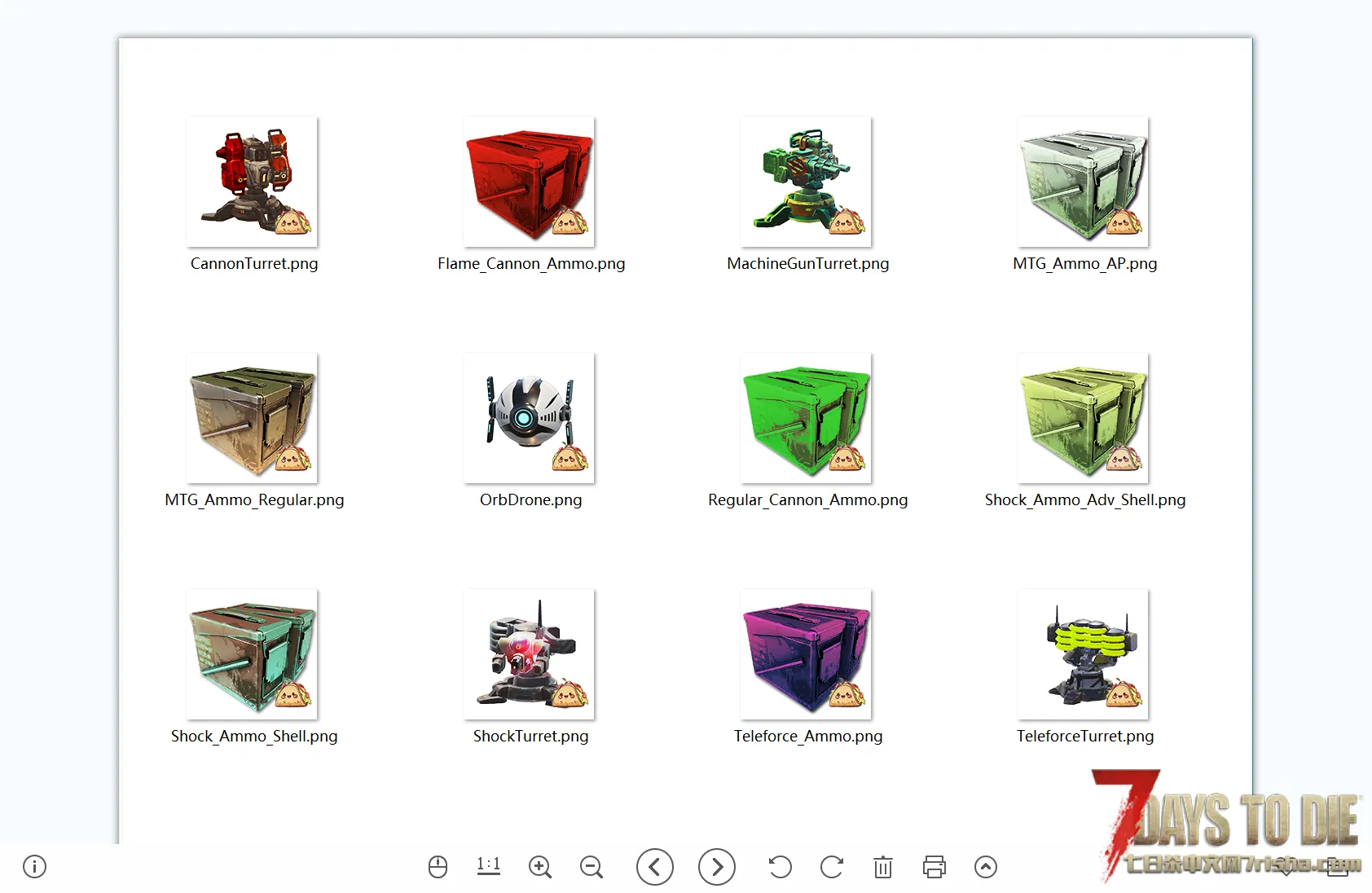The height and width of the screenshot is (893, 1372).
Task: Click the MachineGunTurret.png file name
Action: (808, 264)
